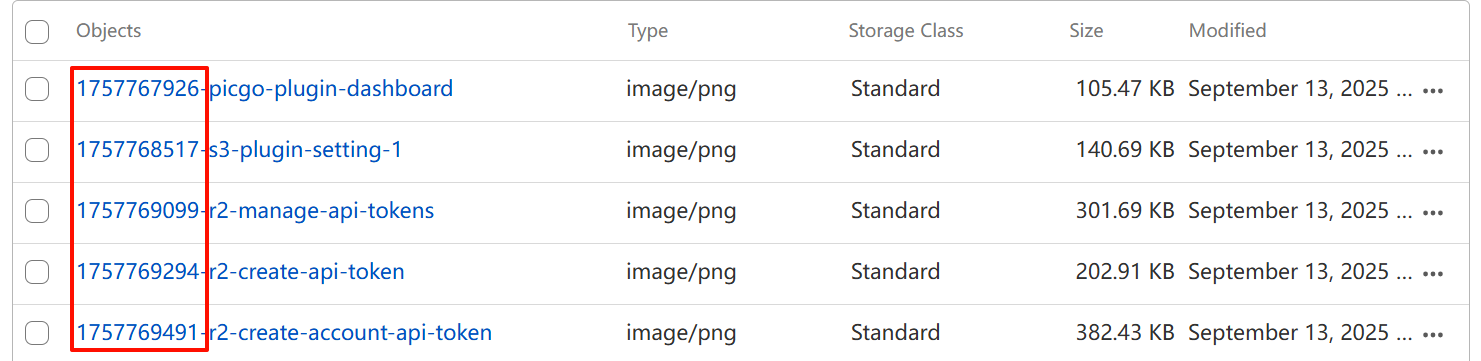1481x361 pixels.
Task: Open the 1757769294-r2-create-api-token object link
Action: click(x=241, y=271)
